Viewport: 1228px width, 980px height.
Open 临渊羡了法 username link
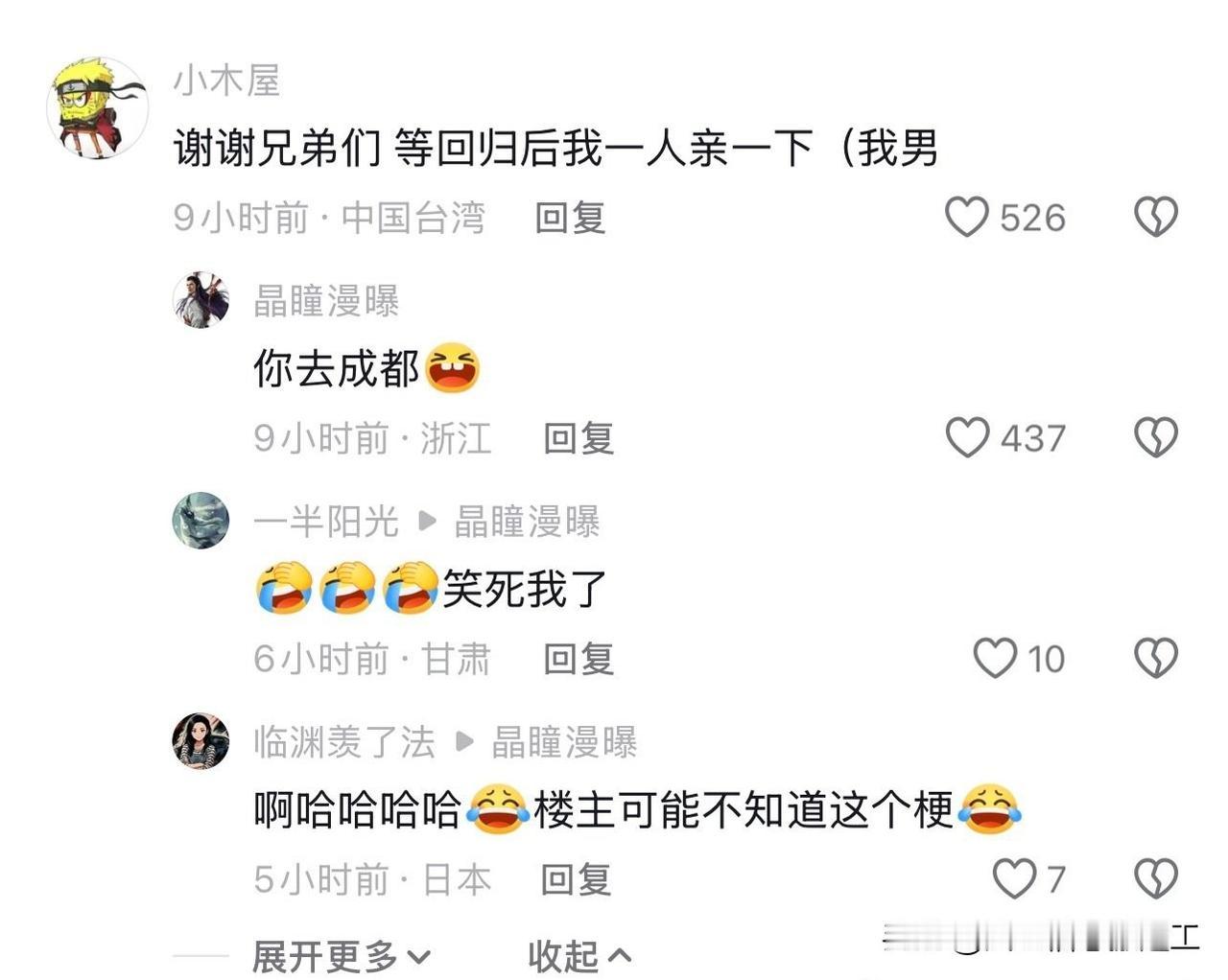point(344,742)
